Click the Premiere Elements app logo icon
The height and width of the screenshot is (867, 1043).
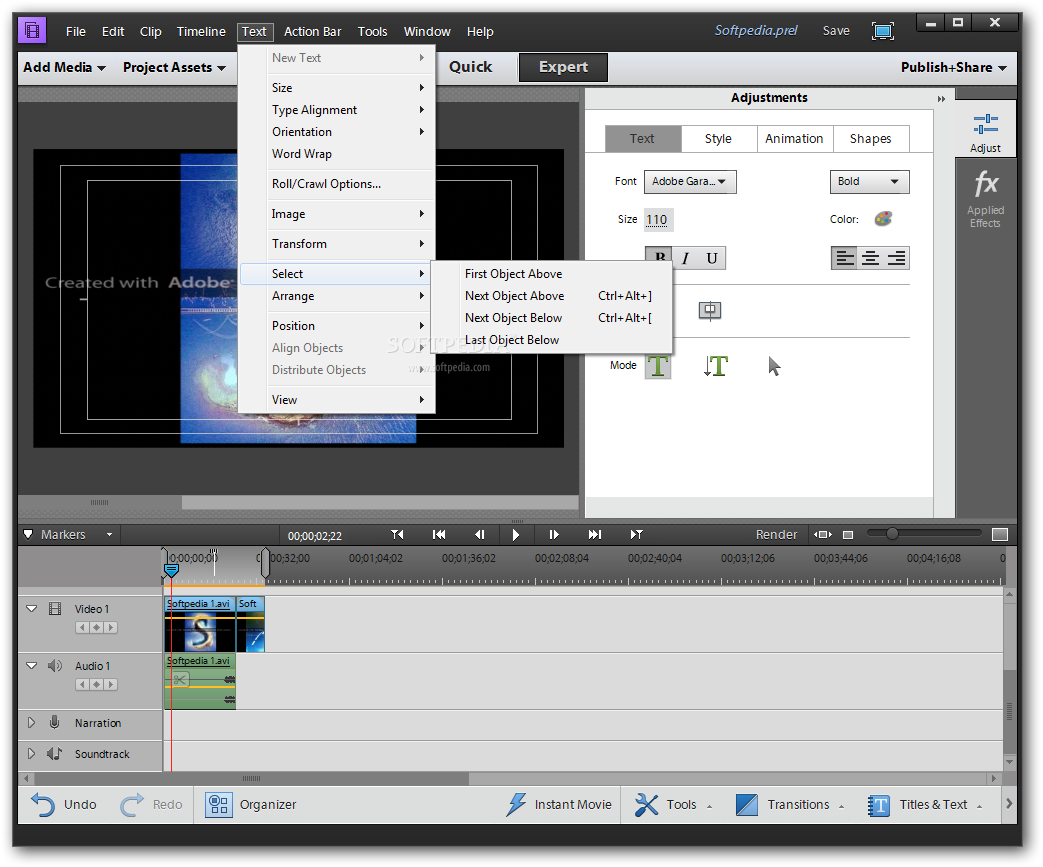pos(31,31)
